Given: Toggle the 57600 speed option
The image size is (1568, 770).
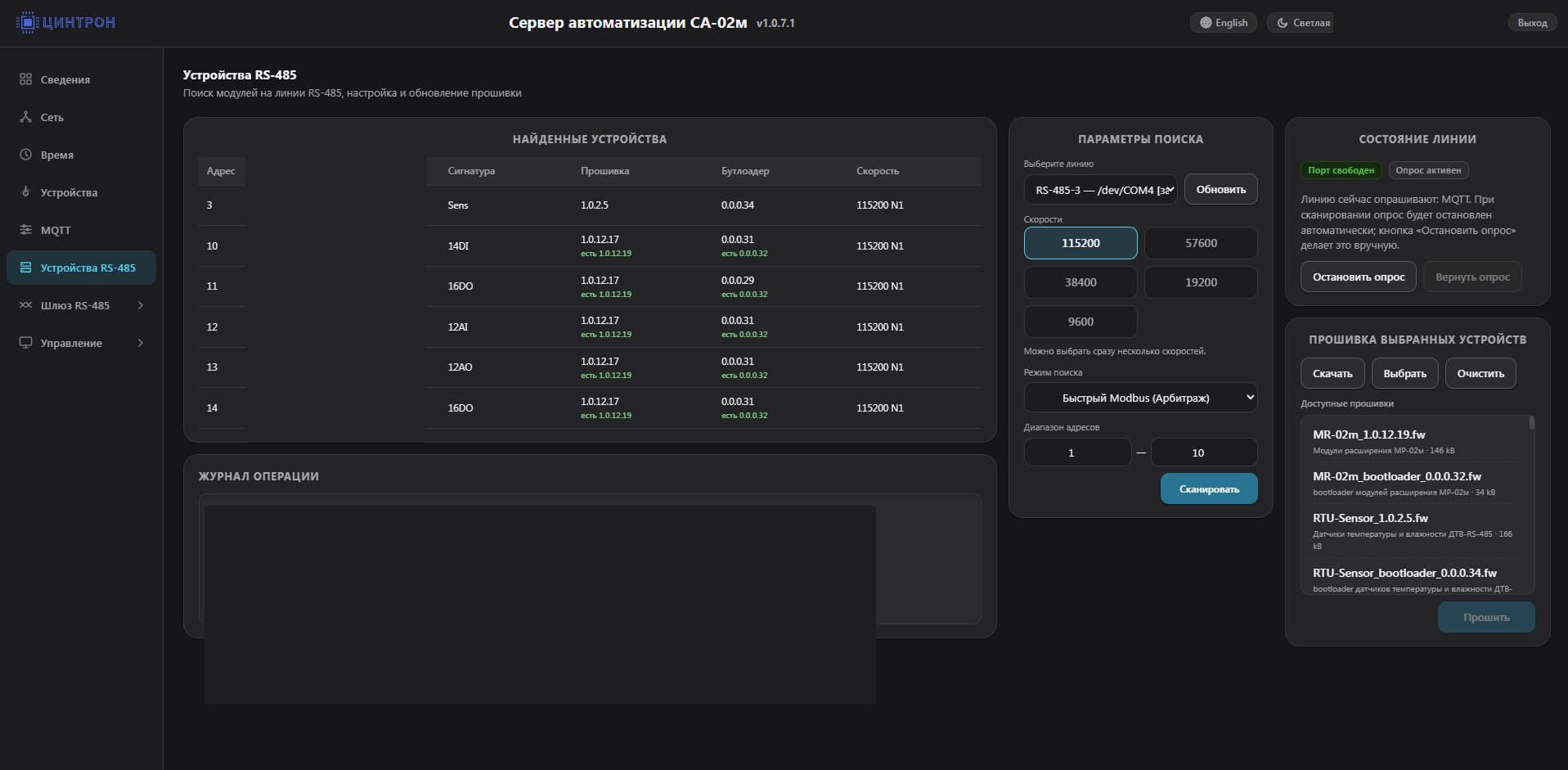Looking at the screenshot, I should pos(1201,243).
